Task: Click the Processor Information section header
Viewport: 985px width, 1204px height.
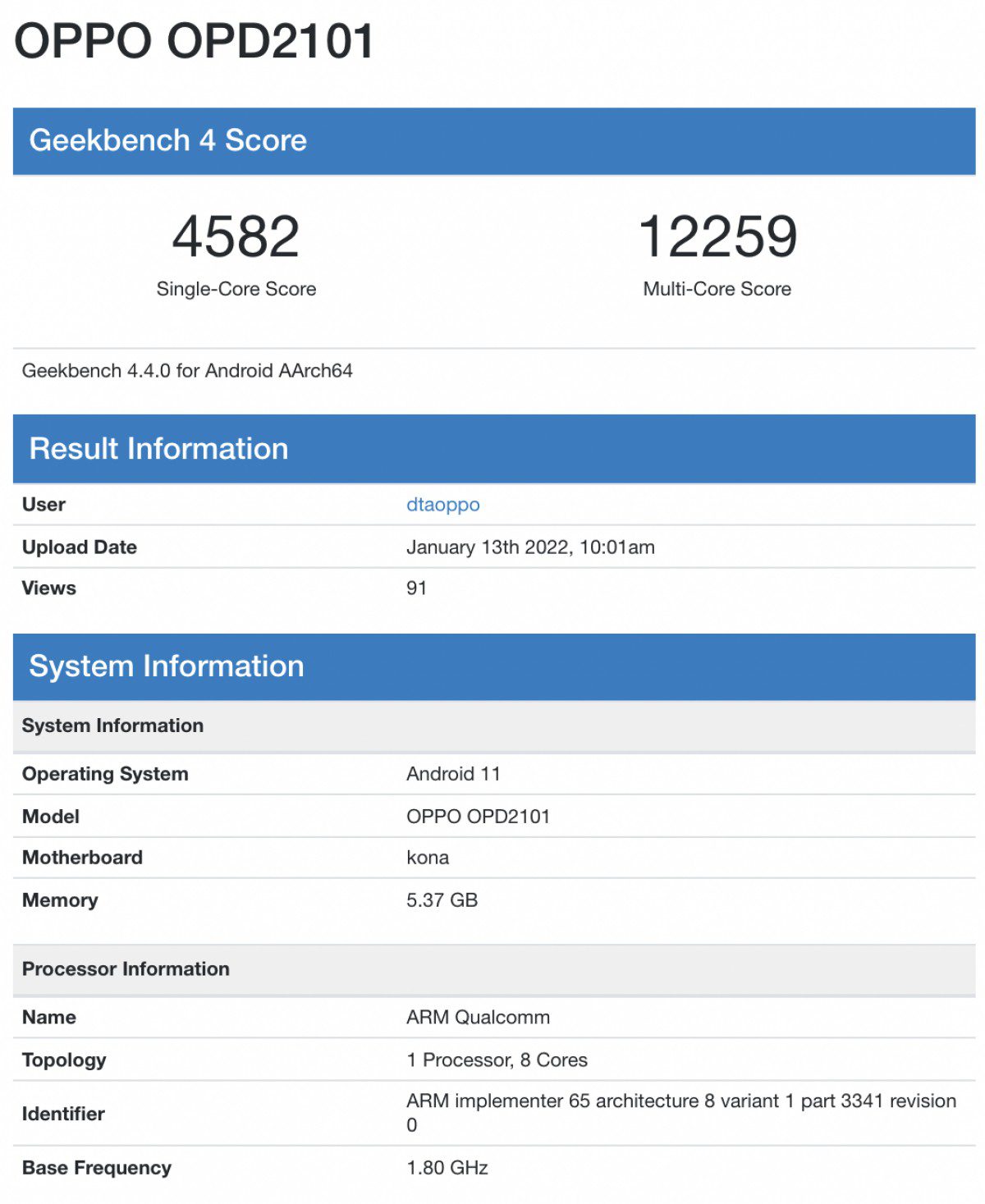Action: click(x=126, y=968)
